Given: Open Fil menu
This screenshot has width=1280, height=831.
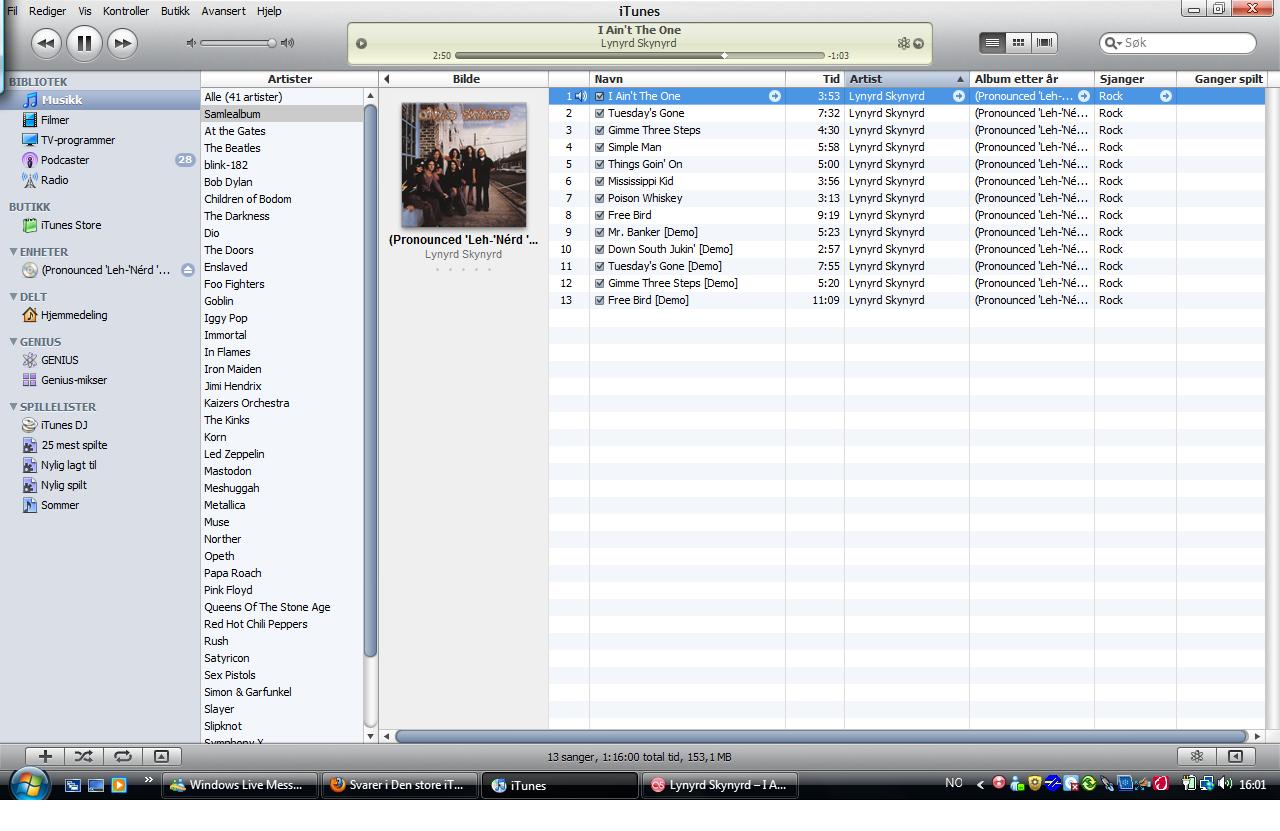Looking at the screenshot, I should click(12, 11).
